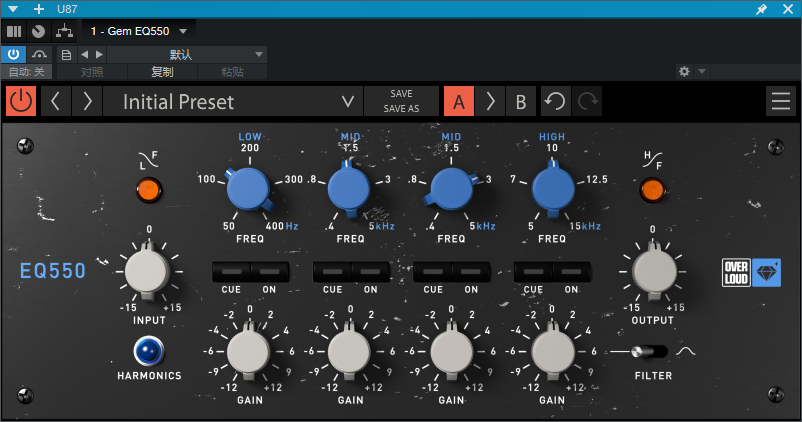Toggle the low shelf LF orange button
Viewport: 802px width, 422px height.
coord(149,190)
